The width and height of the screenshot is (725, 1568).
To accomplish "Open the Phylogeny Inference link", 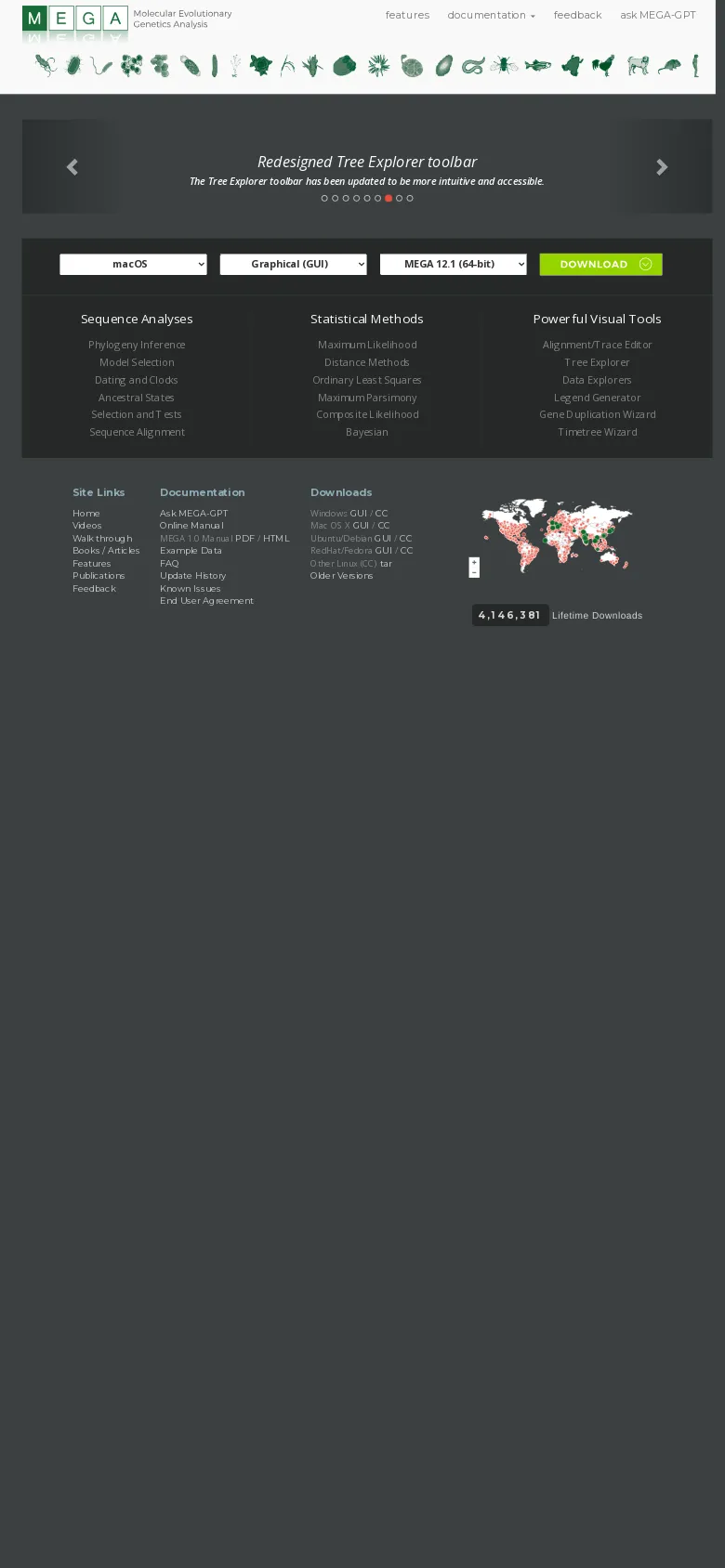I will click(x=137, y=345).
